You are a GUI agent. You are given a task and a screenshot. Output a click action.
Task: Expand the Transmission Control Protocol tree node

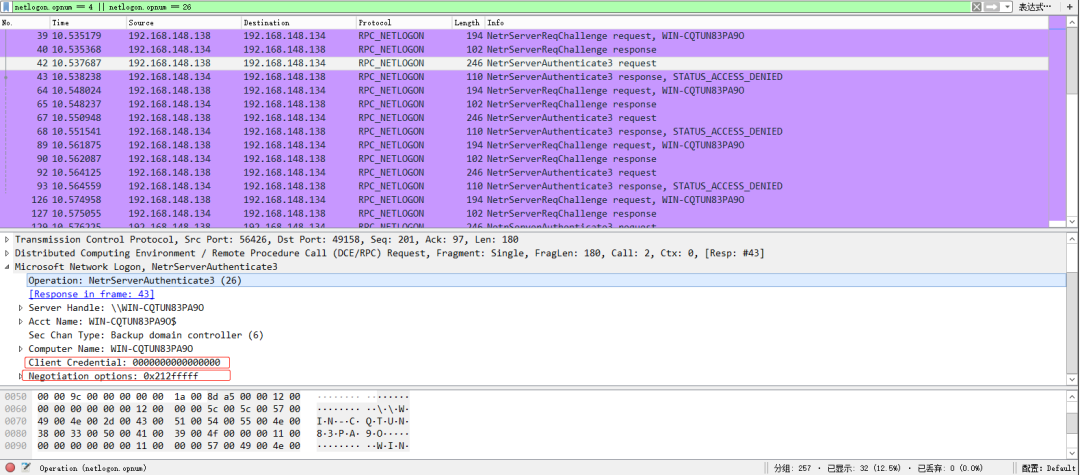[x=8, y=240]
